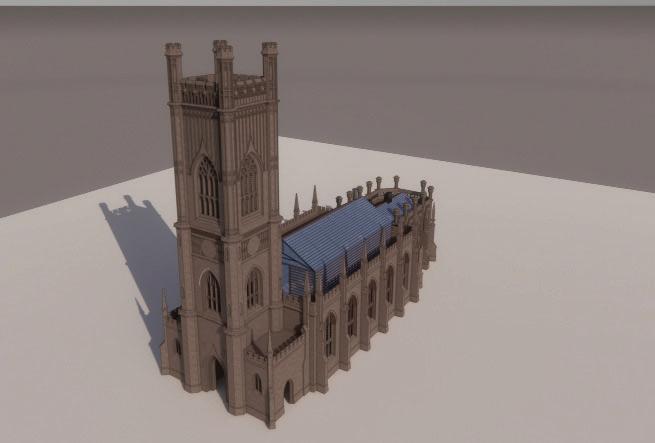Click the upper belfry window on left tower face
The width and height of the screenshot is (655, 443).
point(208,187)
